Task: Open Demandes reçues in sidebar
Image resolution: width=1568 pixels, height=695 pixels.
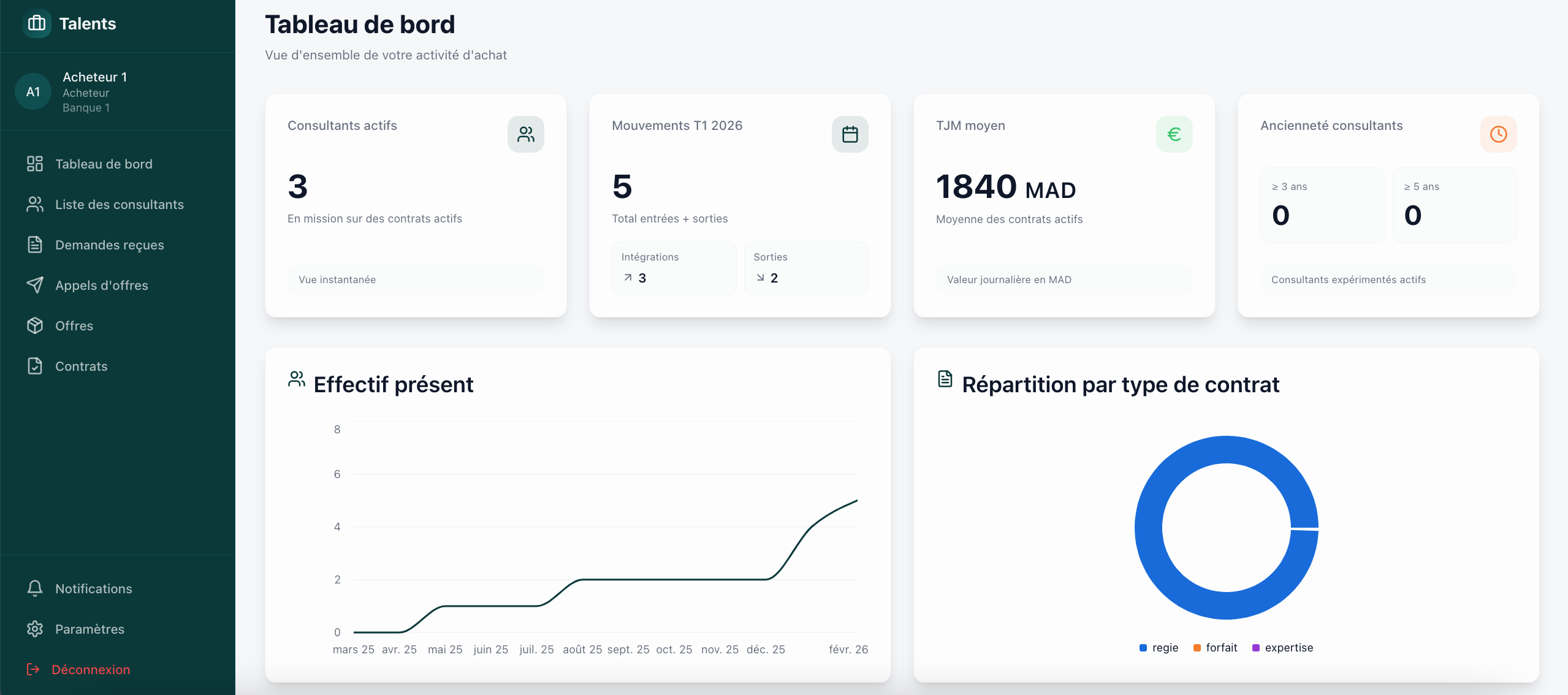Action: 109,245
